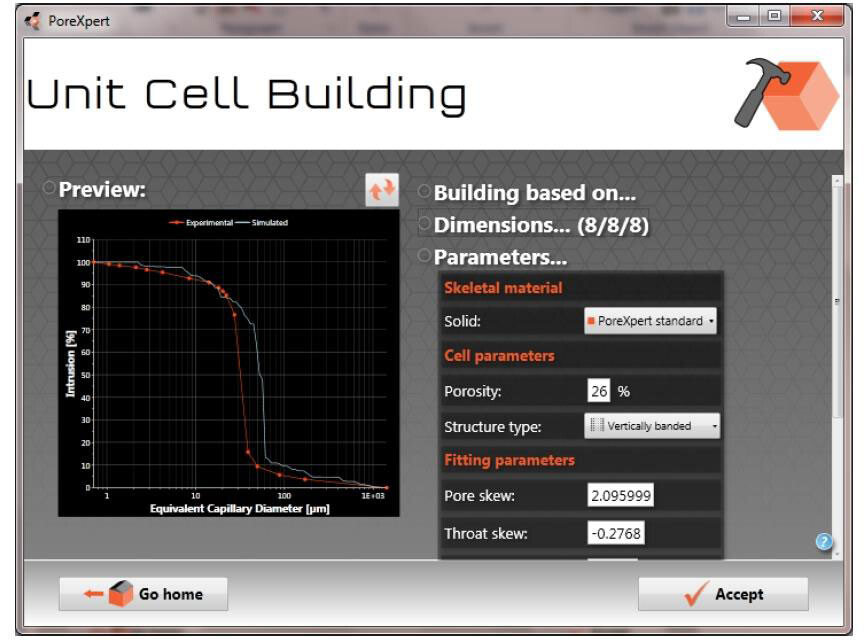Image resolution: width=865 pixels, height=643 pixels.
Task: Click the Simulated legend entry
Action: (262, 223)
